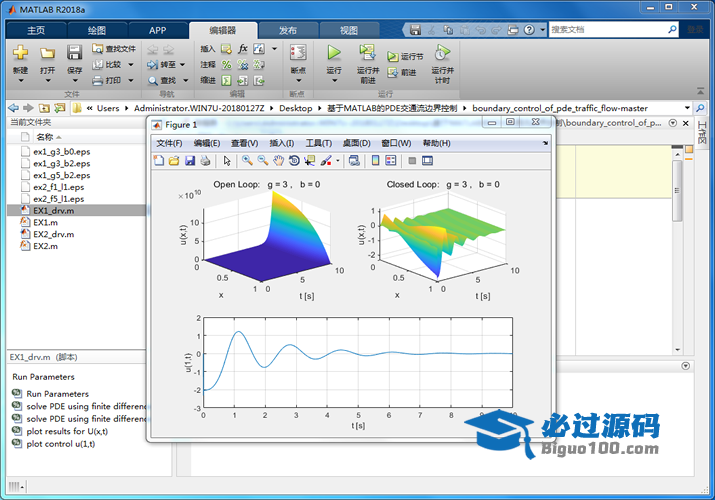This screenshot has width=715, height=500.
Task: Click the Name (名称) column header
Action: (45, 137)
